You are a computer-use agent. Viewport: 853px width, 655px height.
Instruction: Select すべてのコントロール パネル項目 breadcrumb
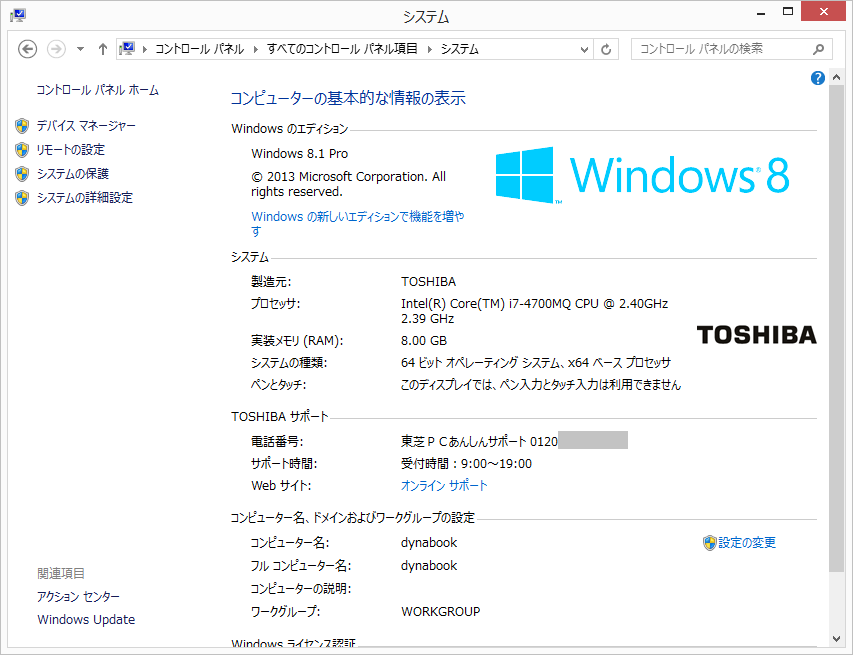[343, 49]
